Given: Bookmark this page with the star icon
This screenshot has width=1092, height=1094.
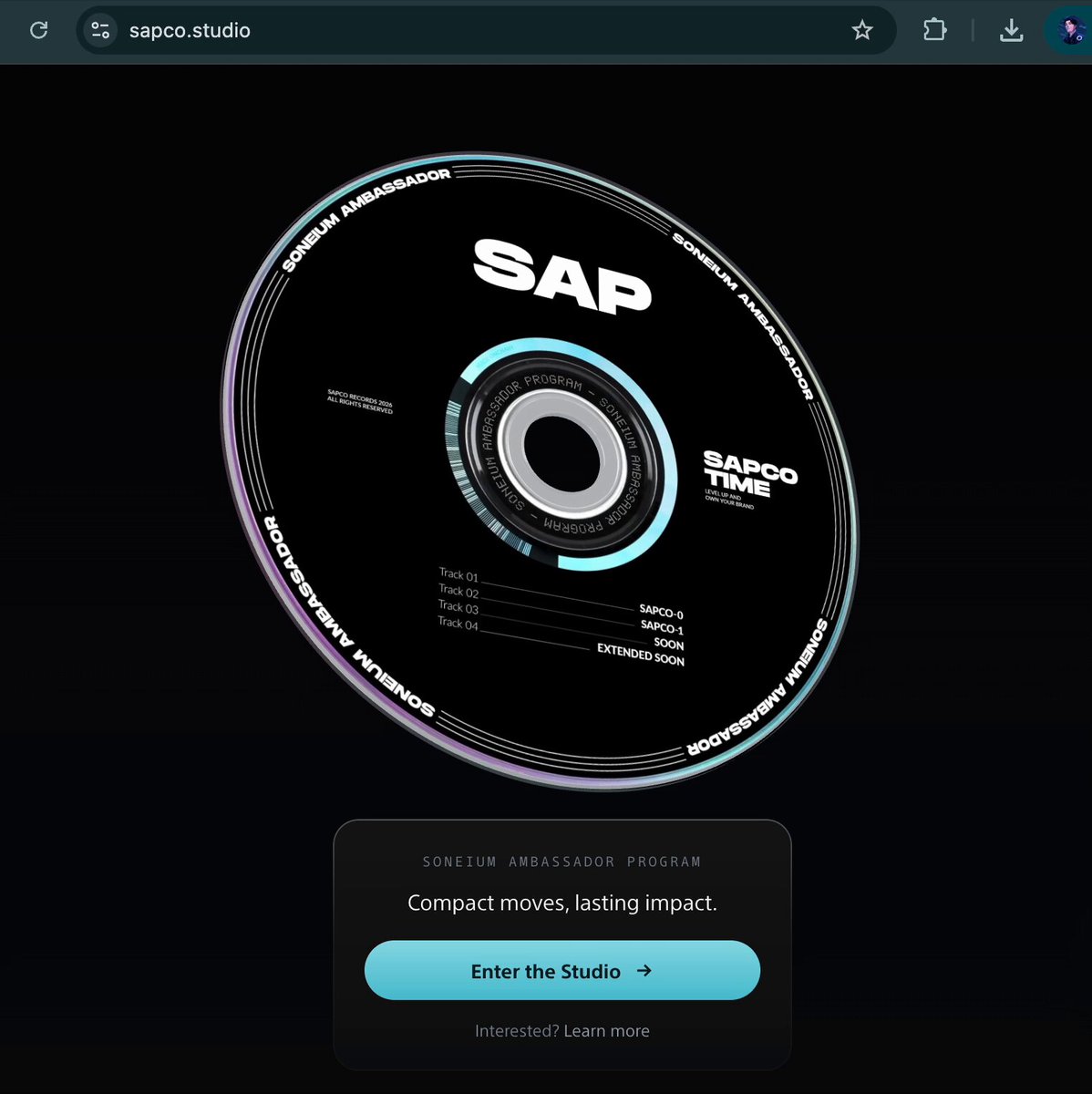Looking at the screenshot, I should (x=861, y=31).
